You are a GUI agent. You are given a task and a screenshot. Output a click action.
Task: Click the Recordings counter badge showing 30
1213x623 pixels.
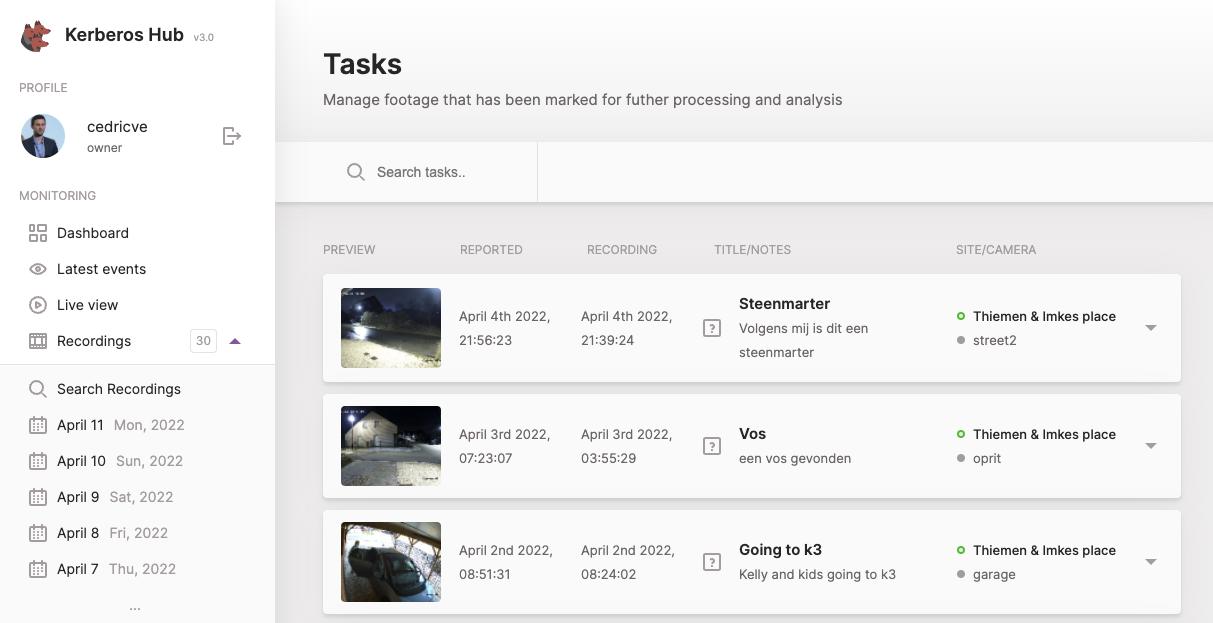click(203, 340)
